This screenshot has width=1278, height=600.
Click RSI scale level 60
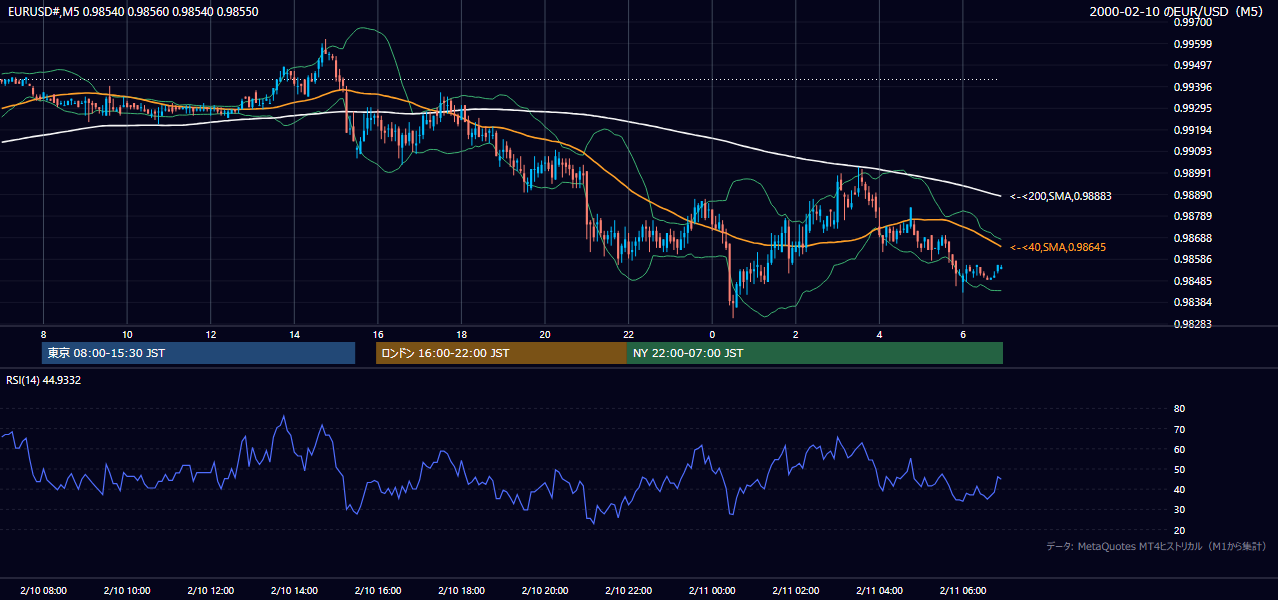1179,449
